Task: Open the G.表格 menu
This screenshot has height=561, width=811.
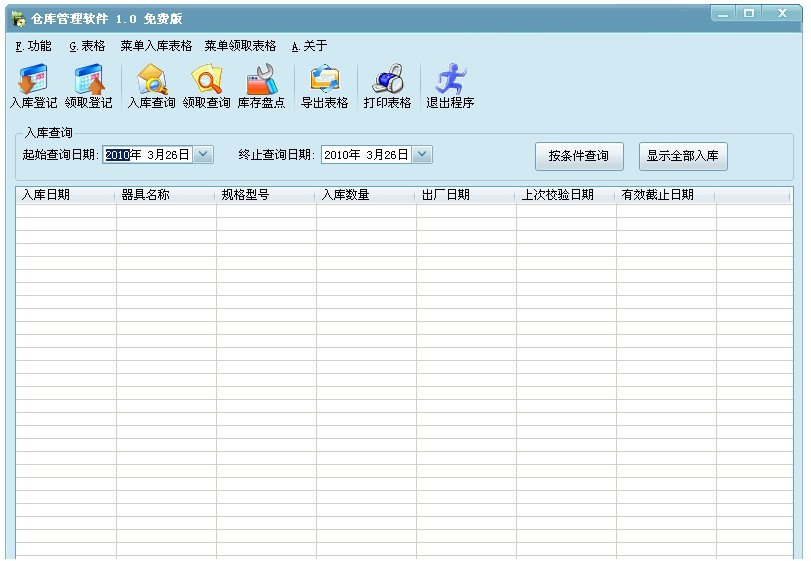Action: [x=87, y=46]
